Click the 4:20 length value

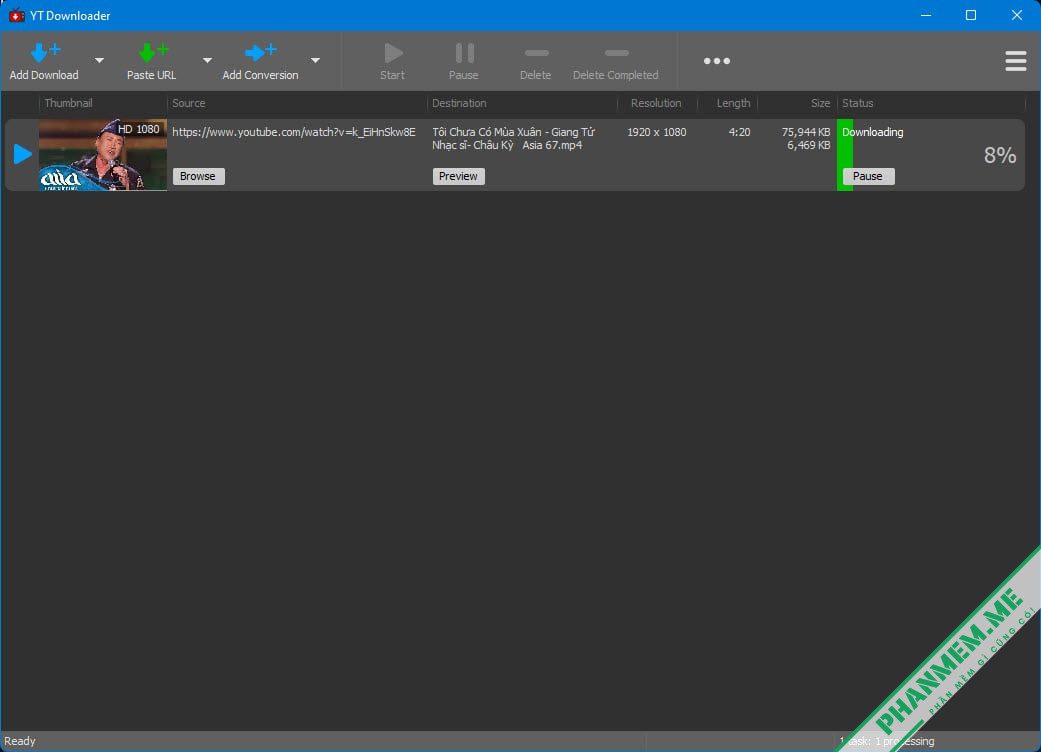coord(739,132)
